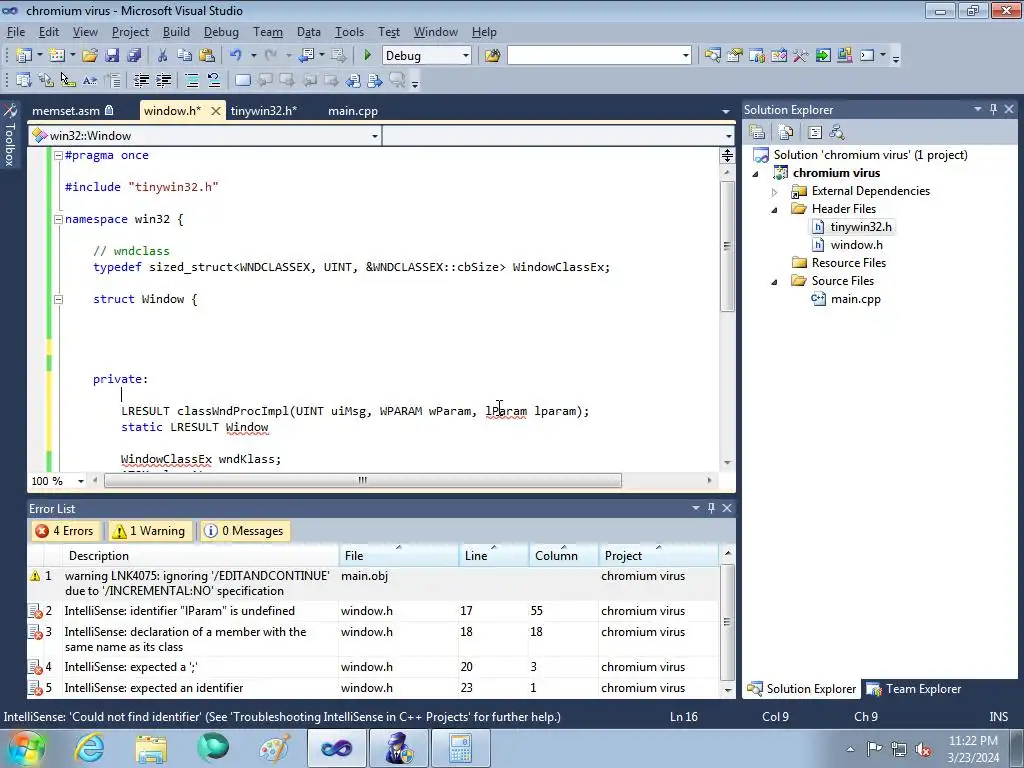Click the Extension Manager tools icon

(x=801, y=56)
